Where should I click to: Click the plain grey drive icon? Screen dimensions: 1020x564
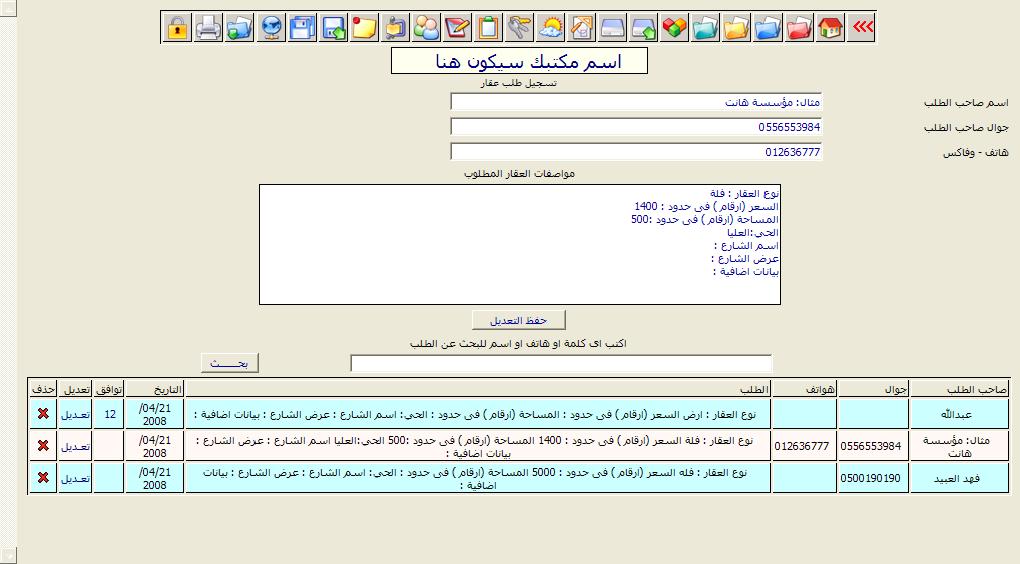pyautogui.click(x=613, y=27)
